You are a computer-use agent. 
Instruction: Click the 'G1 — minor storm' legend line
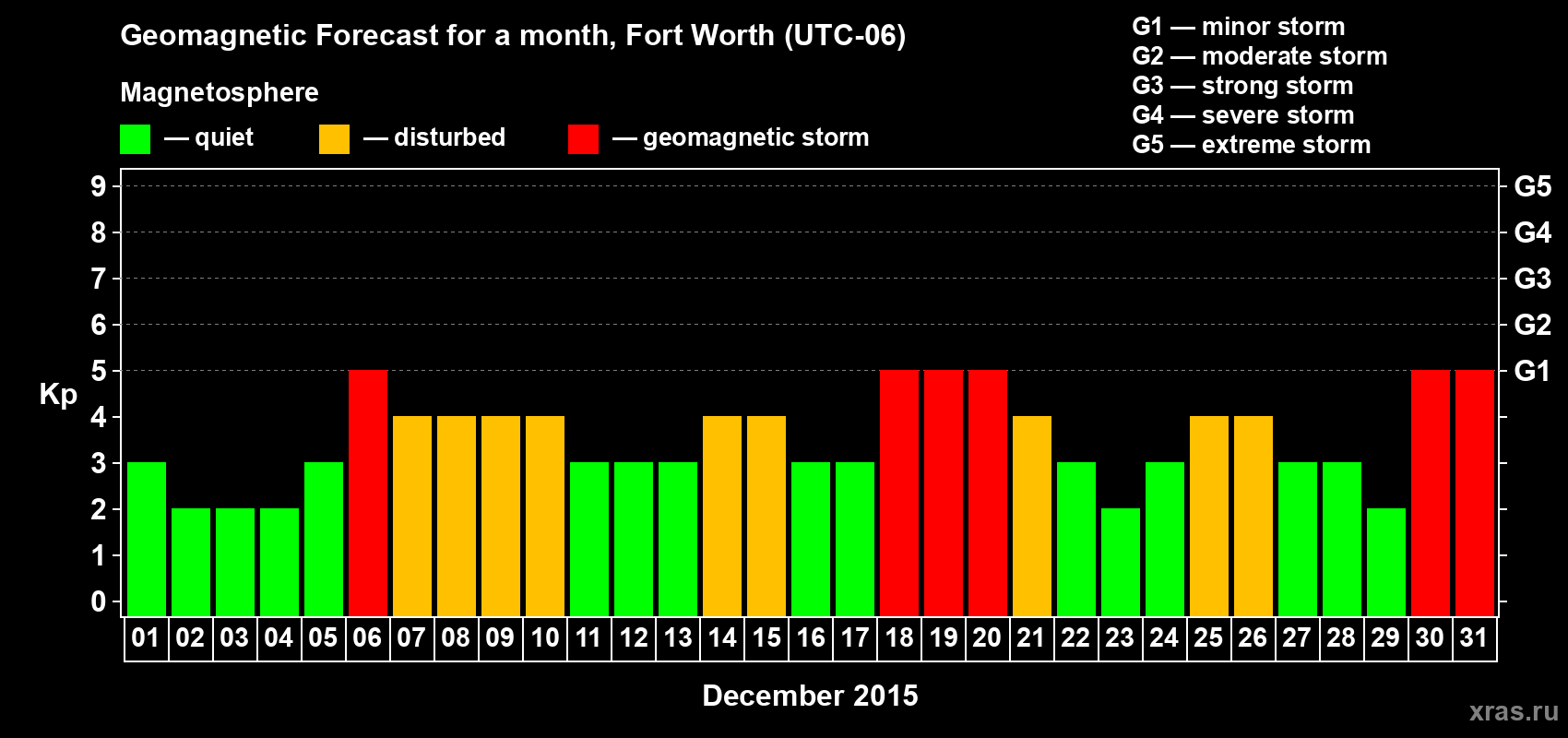(1239, 27)
